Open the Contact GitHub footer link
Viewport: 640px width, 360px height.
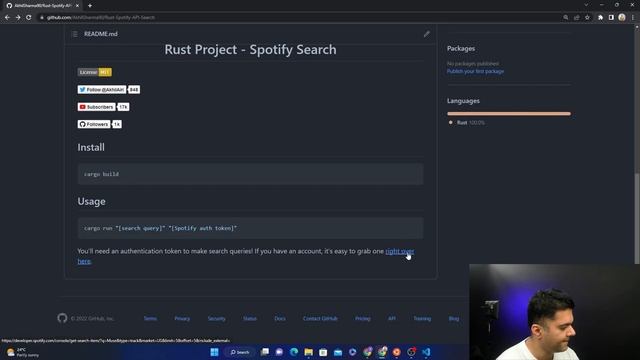320,318
